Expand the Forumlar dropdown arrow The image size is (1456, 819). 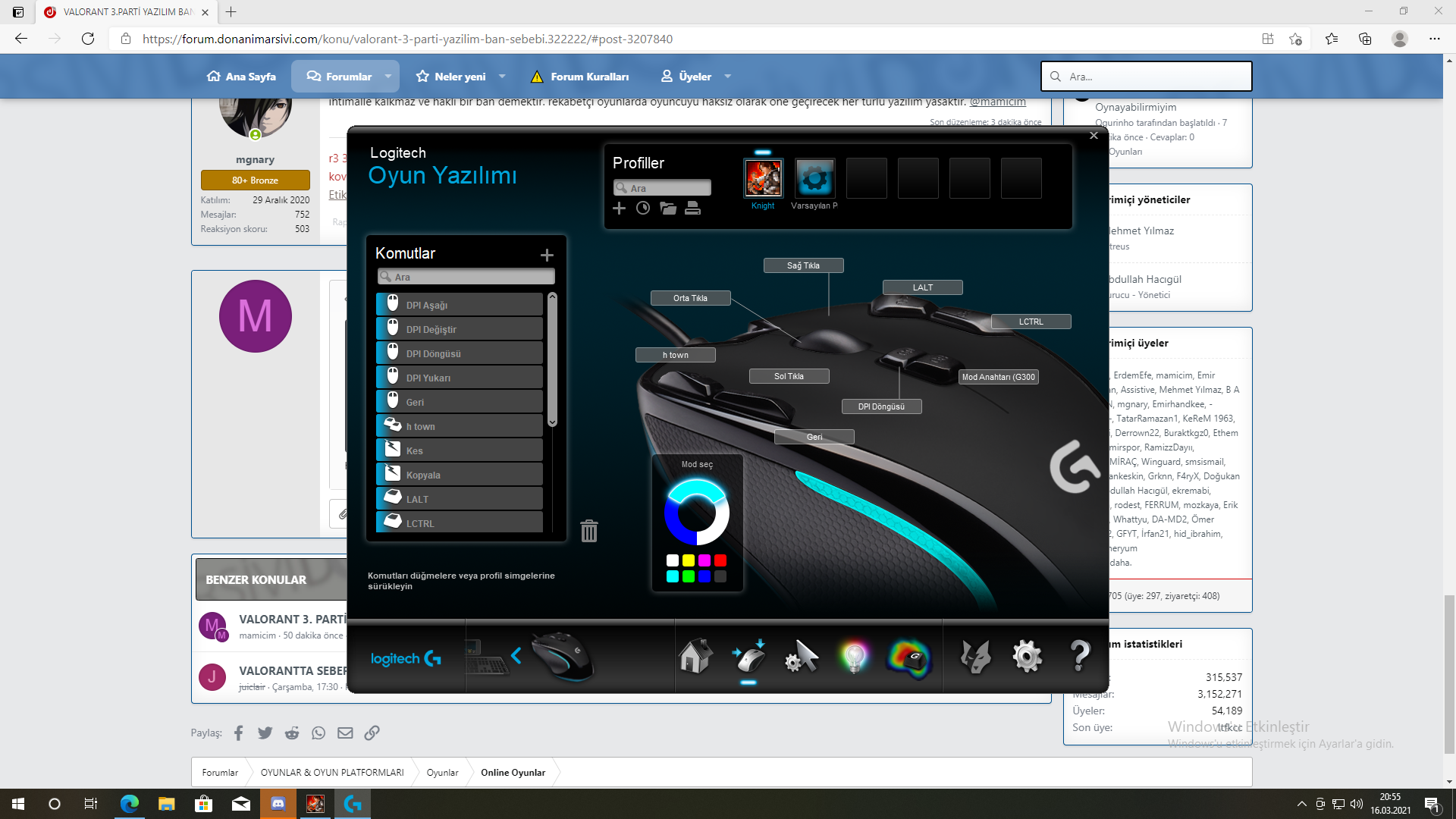pyautogui.click(x=388, y=77)
